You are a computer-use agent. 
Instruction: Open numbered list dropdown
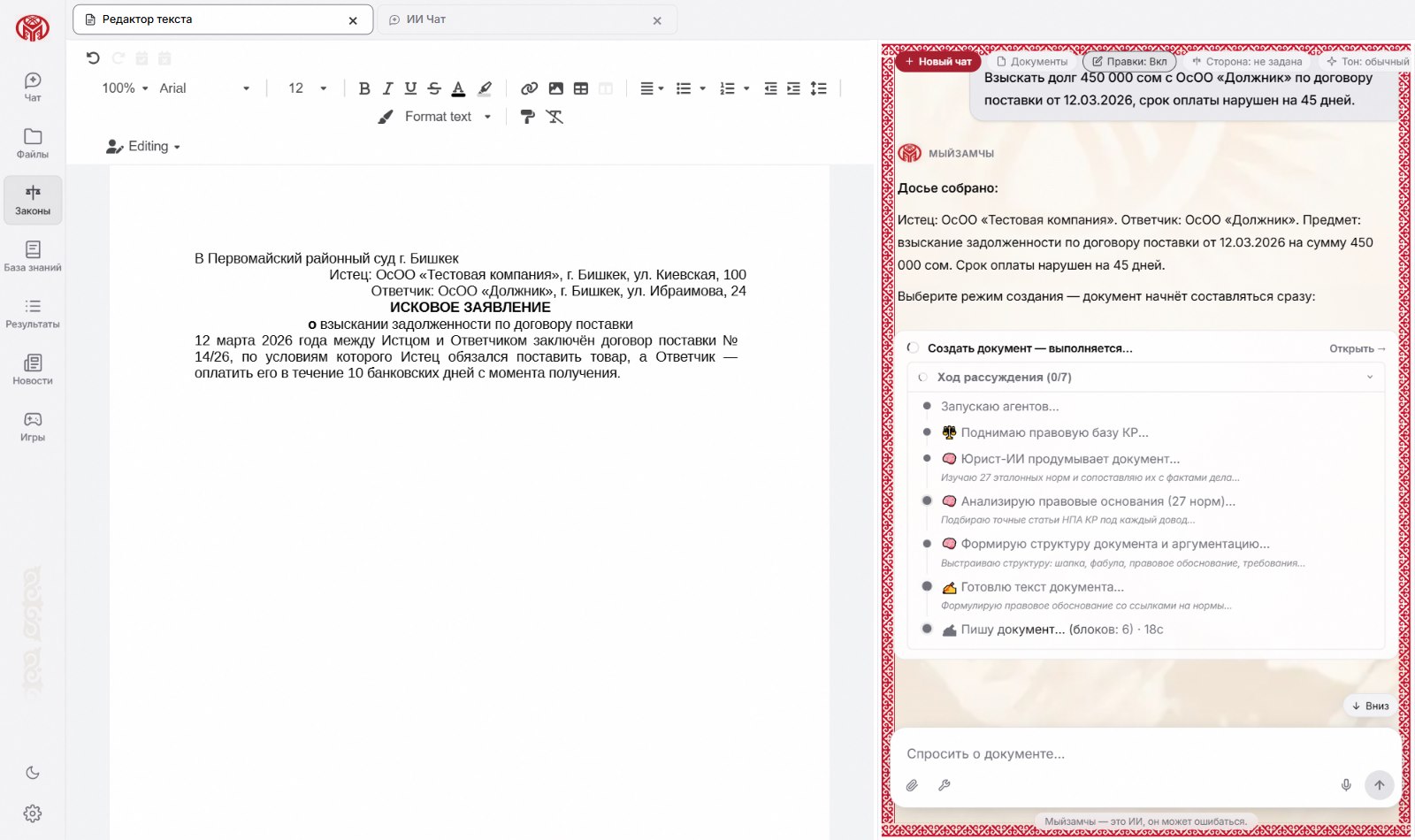pos(735,88)
